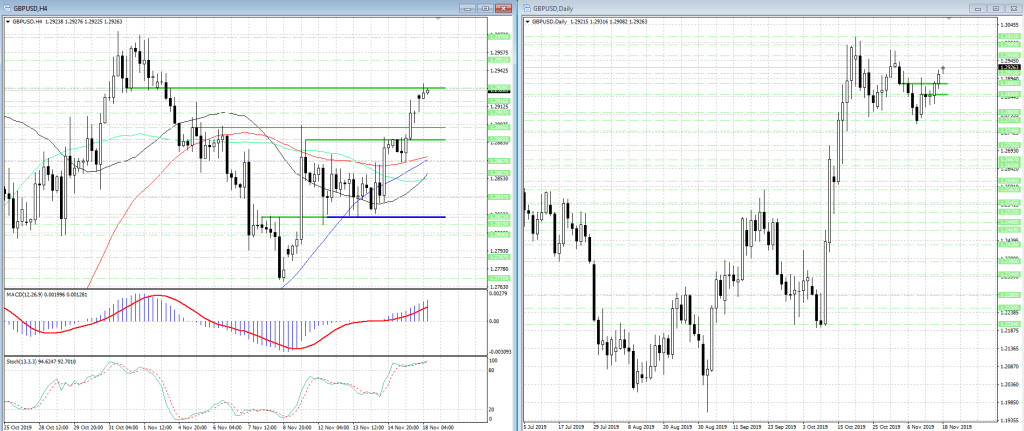Close the GBPUSD,Daily chart window
The image size is (1024, 431).
click(x=1012, y=8)
